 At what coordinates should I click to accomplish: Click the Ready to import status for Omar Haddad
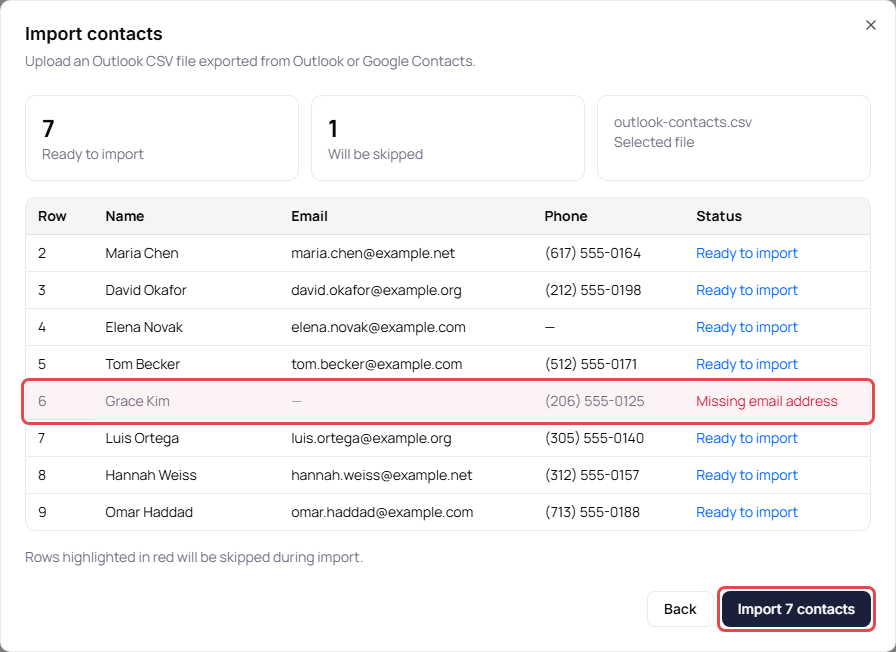(x=747, y=512)
